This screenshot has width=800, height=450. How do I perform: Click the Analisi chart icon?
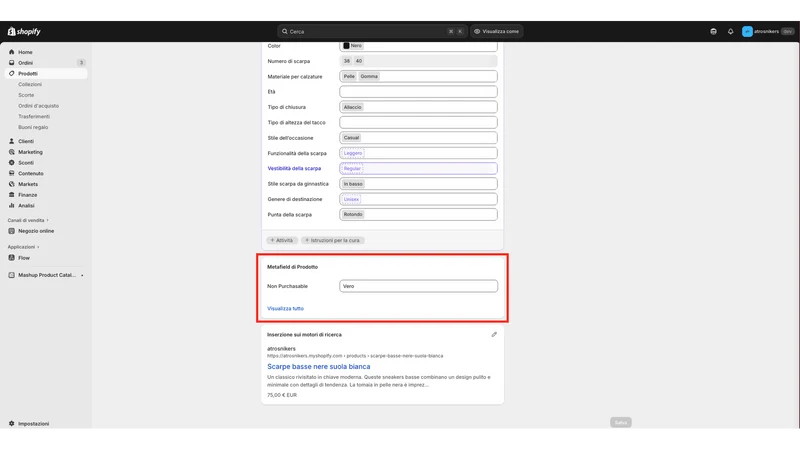[12, 206]
